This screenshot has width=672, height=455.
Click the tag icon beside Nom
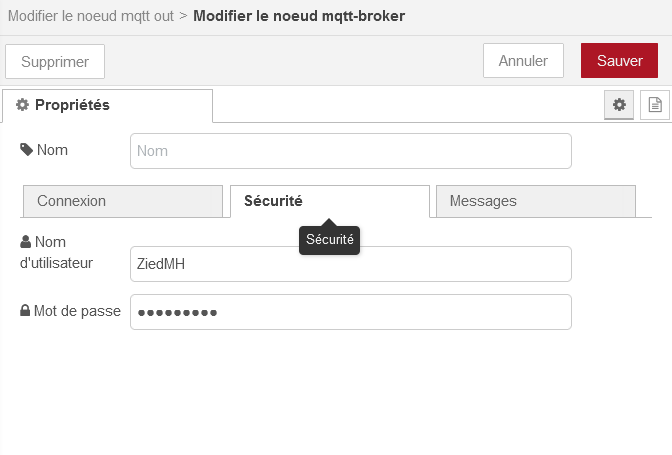26,150
